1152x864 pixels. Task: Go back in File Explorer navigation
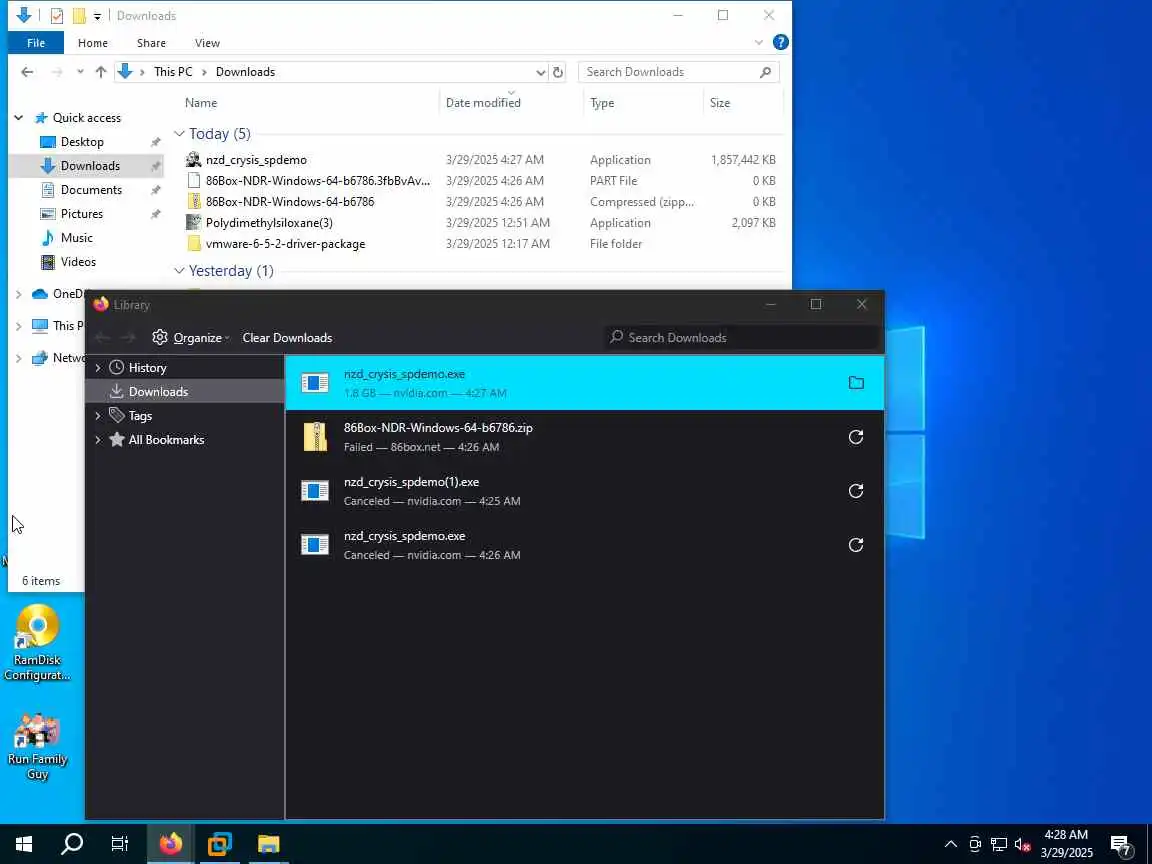27,72
